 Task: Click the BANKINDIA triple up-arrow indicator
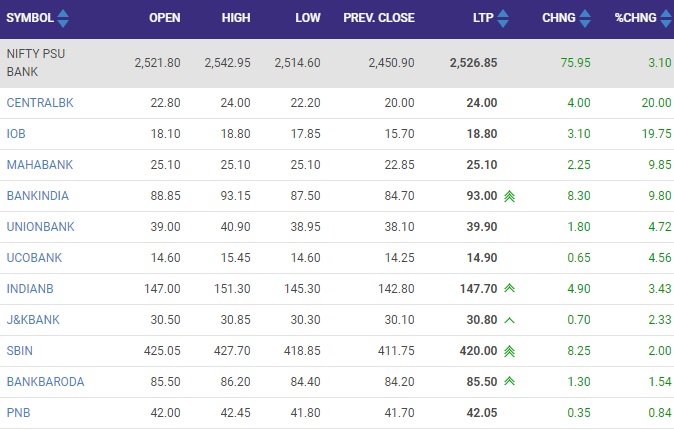coord(509,196)
